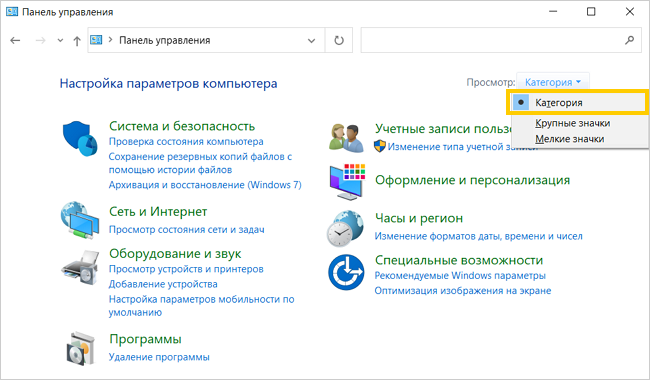Click Оптимизация изображения на экране link
The height and width of the screenshot is (380, 650).
[x=463, y=290]
